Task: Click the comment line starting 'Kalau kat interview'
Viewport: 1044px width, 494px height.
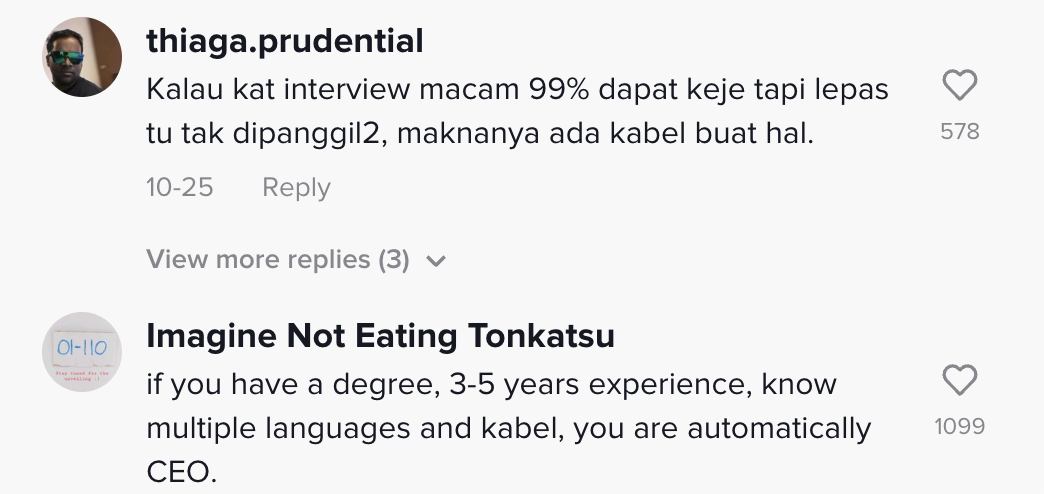Action: click(x=517, y=89)
